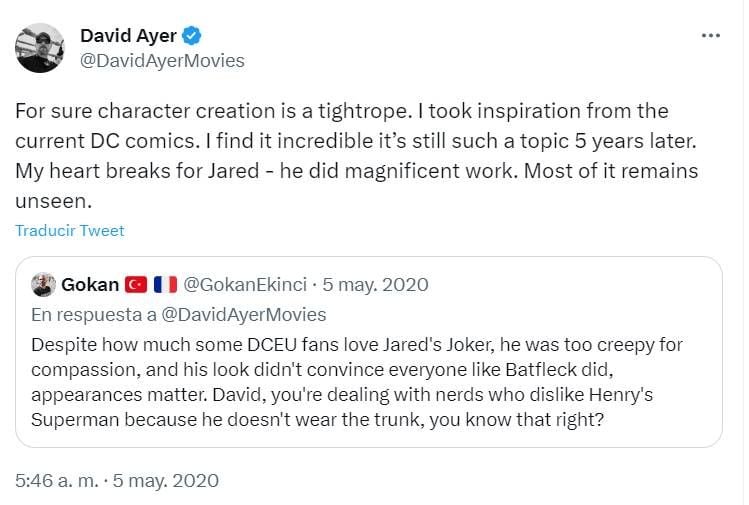The height and width of the screenshot is (505, 749).
Task: Open the more options ellipsis menu
Action: point(710,35)
